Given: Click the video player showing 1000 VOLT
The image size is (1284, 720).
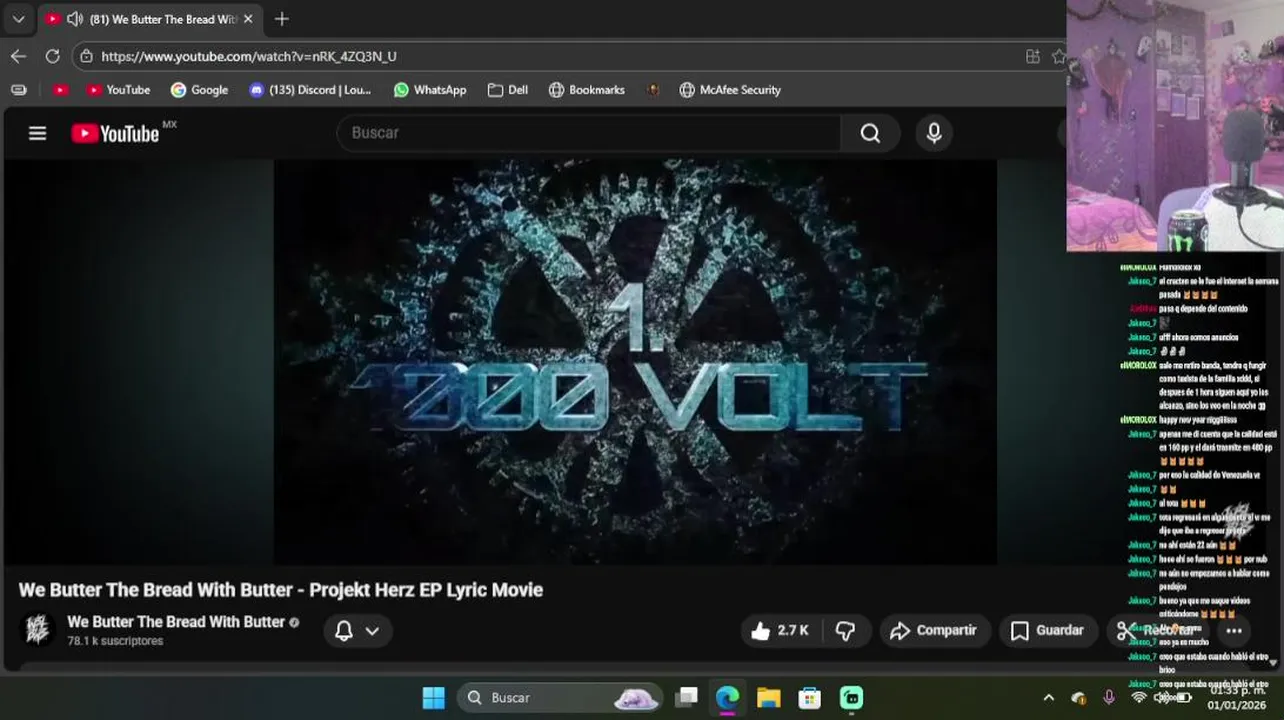Looking at the screenshot, I should pos(635,362).
